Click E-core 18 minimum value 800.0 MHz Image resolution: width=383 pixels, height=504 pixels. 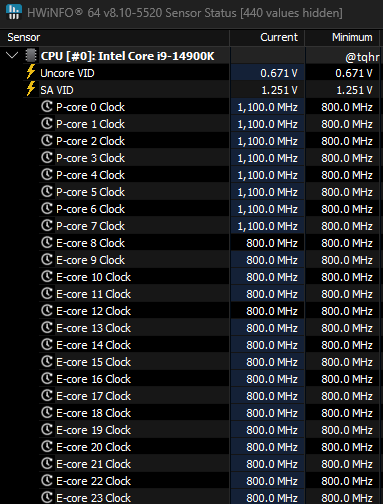(x=347, y=413)
